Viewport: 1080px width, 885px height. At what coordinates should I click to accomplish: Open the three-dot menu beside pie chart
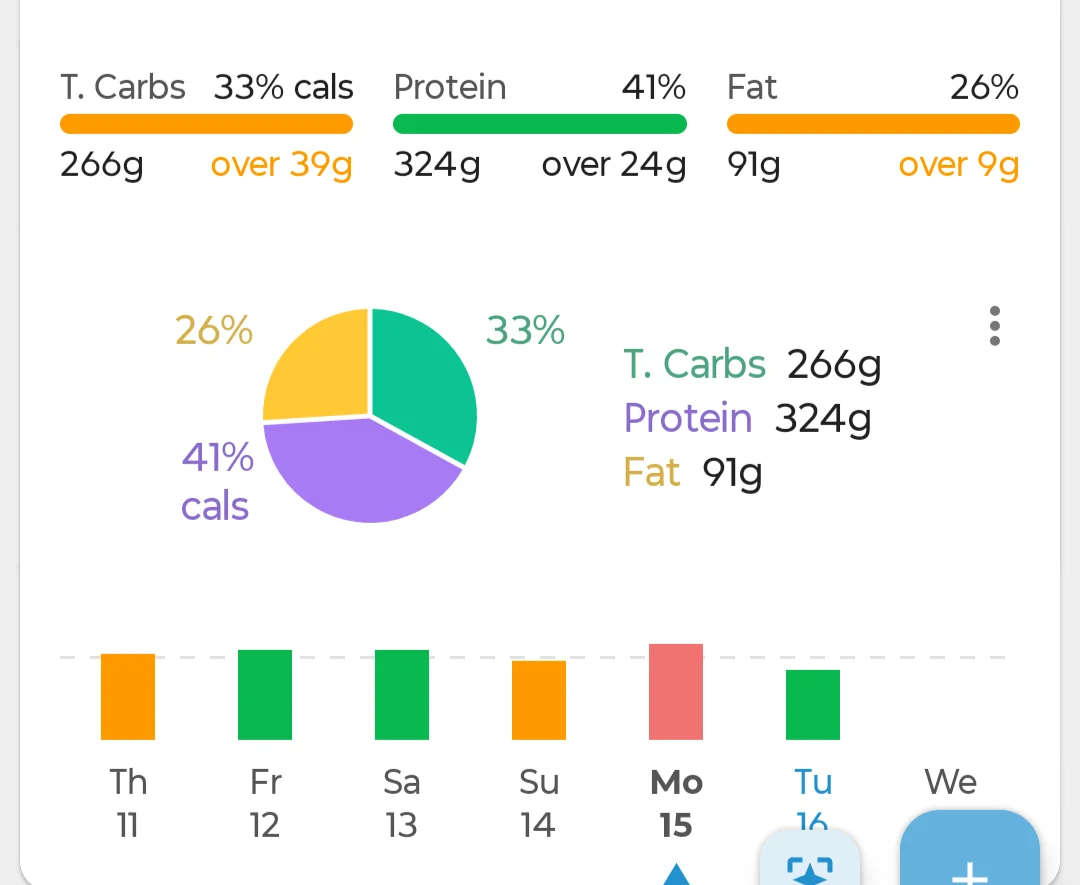coord(994,326)
